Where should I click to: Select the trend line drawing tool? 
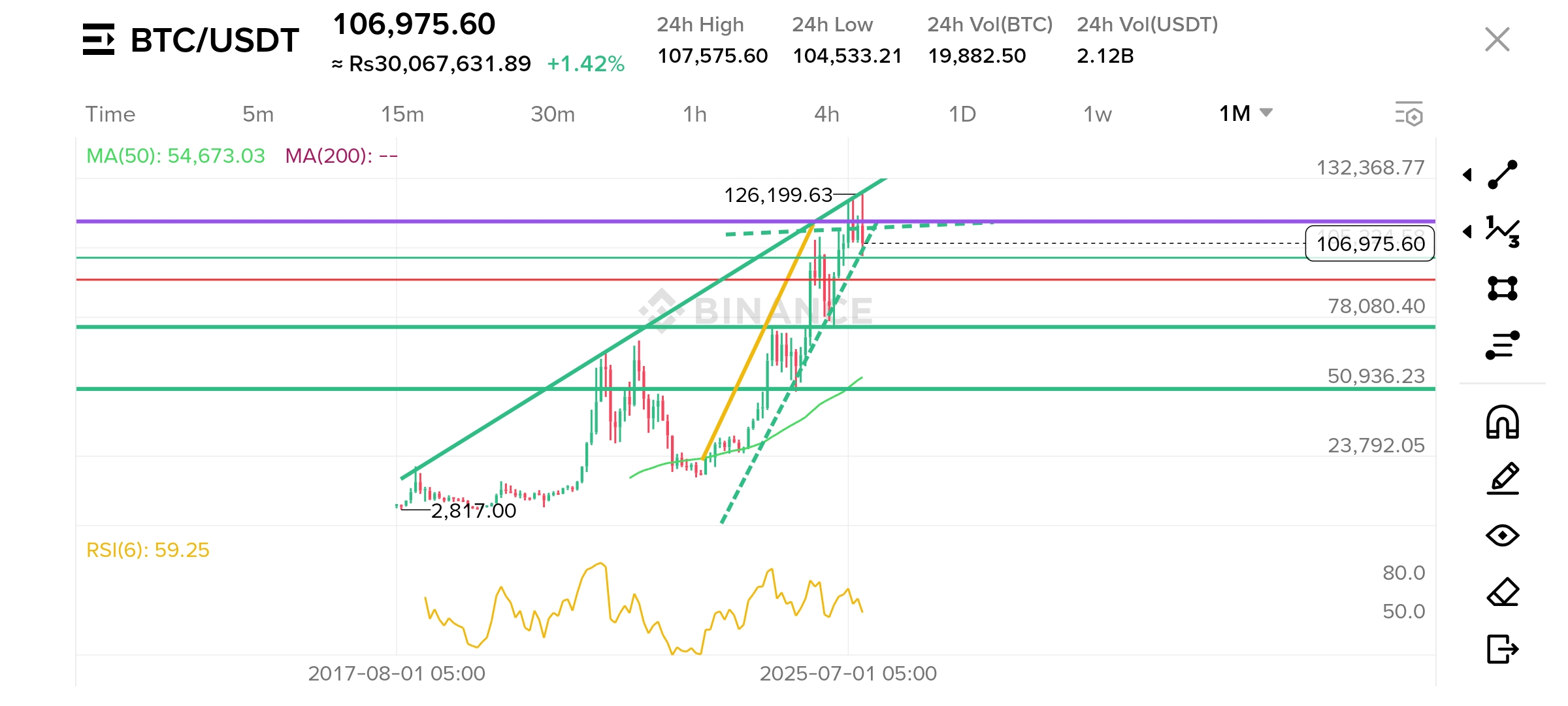point(1502,175)
